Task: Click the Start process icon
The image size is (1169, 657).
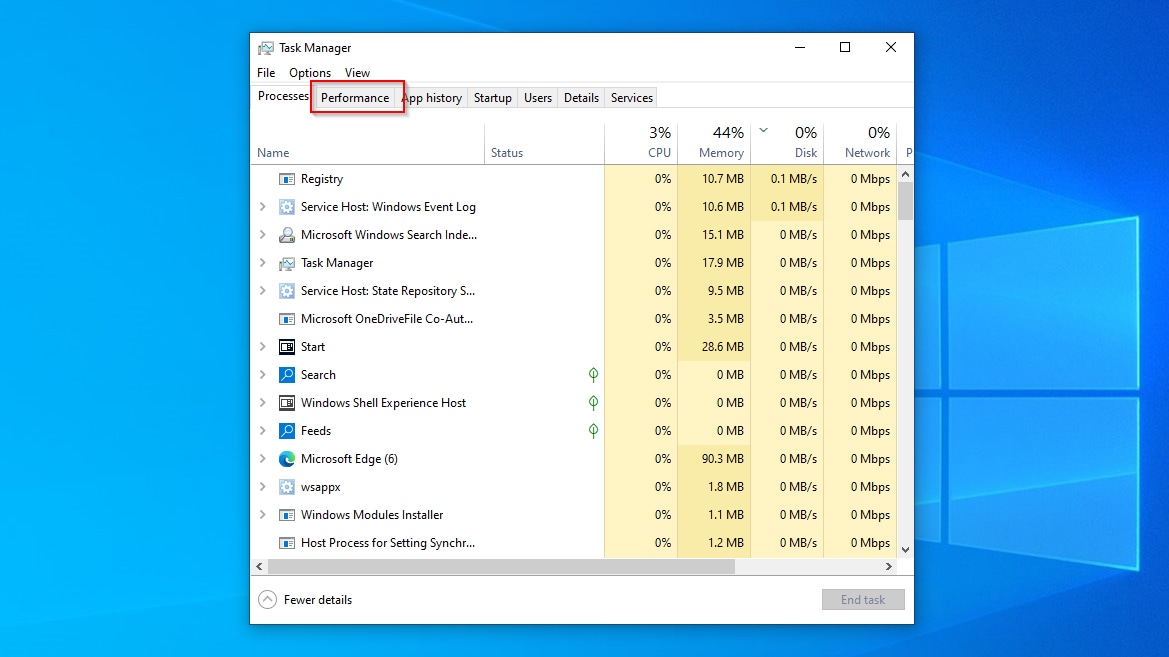Action: (286, 347)
